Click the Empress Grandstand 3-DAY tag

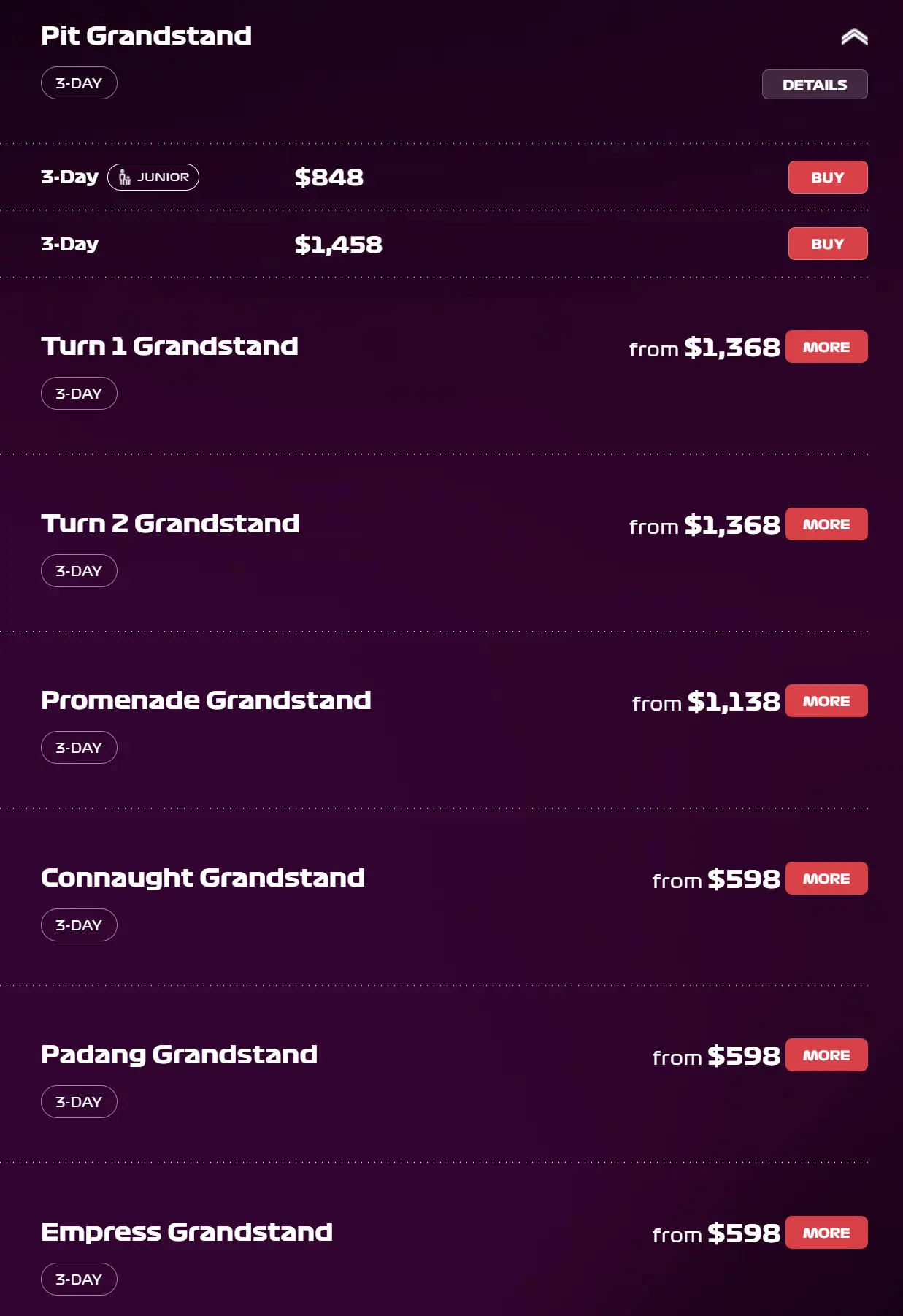point(79,1279)
